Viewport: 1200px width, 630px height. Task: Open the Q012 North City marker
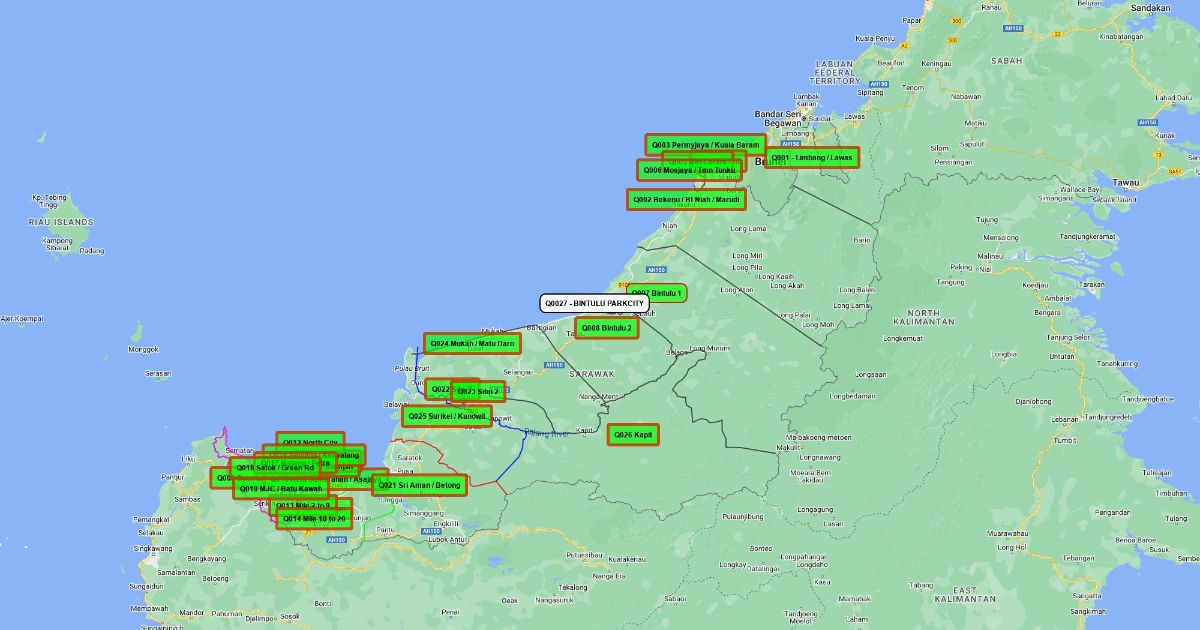click(310, 441)
